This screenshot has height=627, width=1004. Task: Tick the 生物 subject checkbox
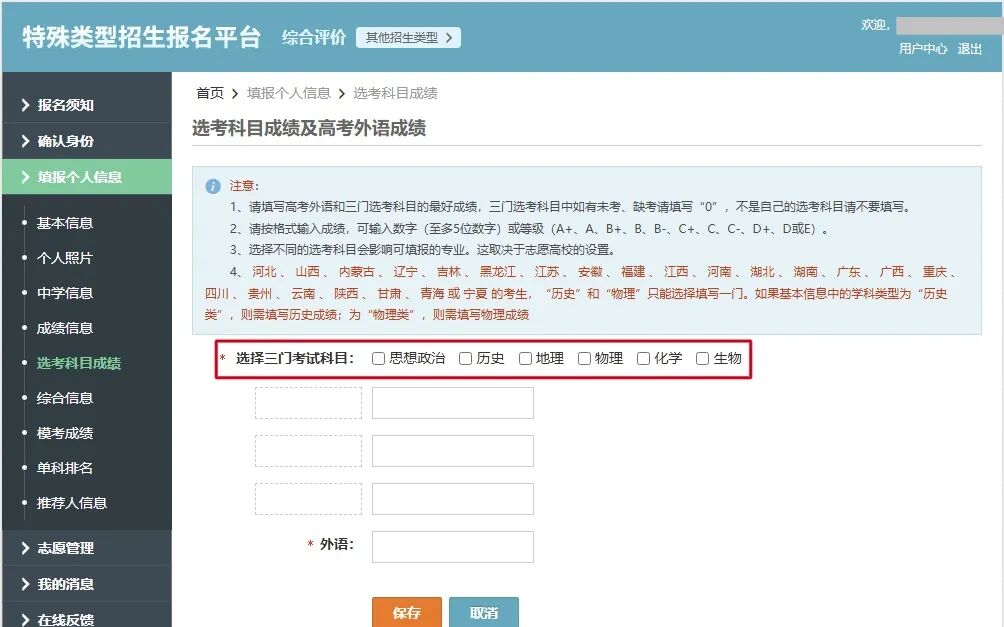click(702, 359)
